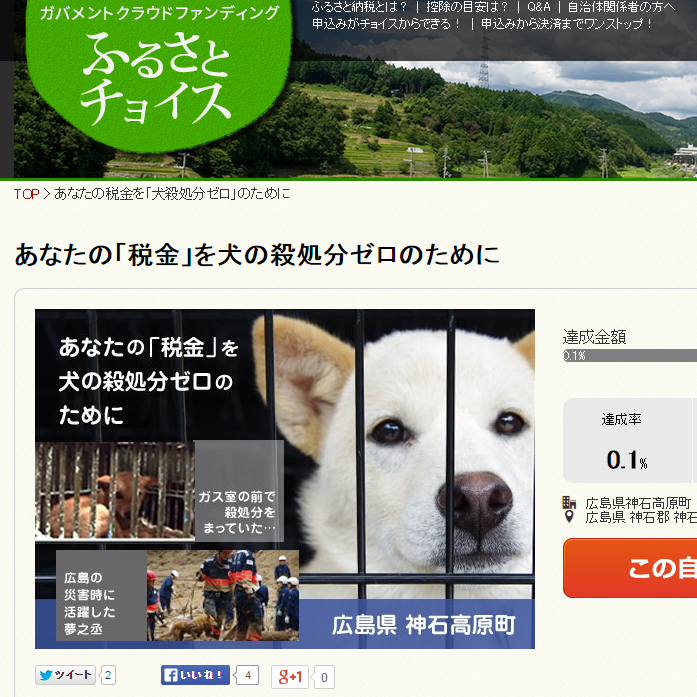Open the ふるさと納税とは? menu link
The image size is (697, 697).
click(x=359, y=7)
